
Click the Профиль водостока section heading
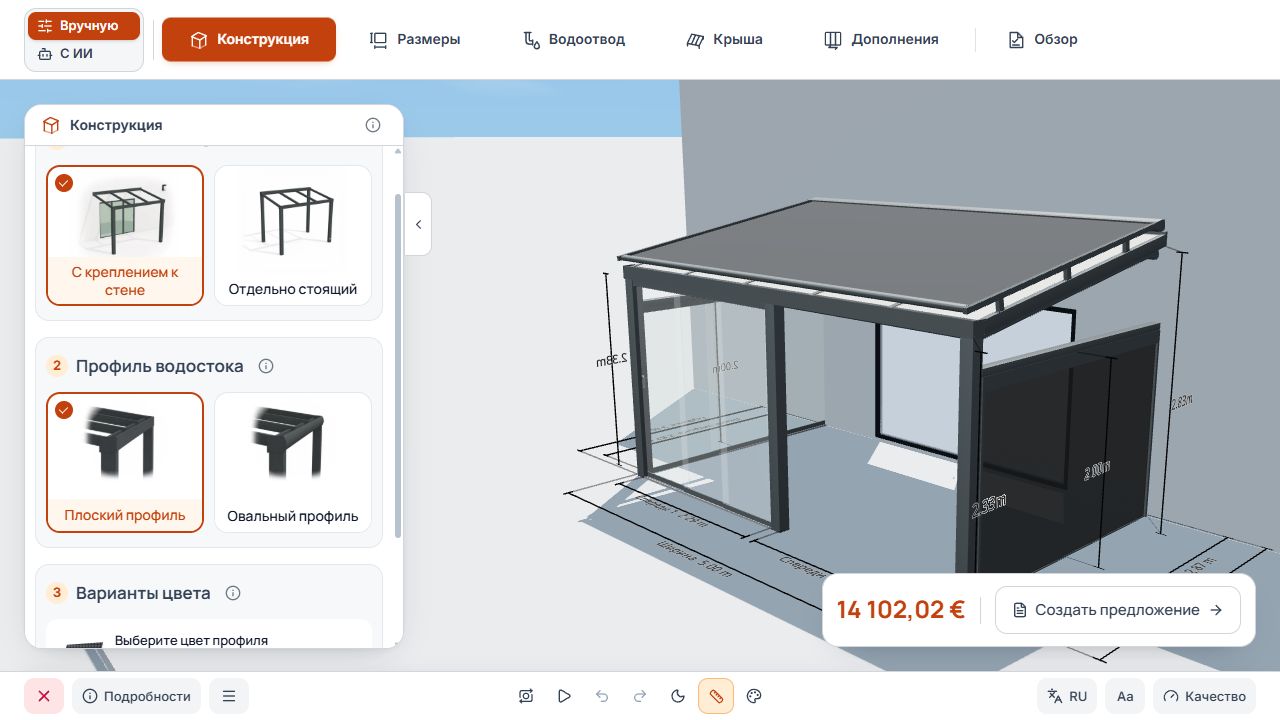160,366
